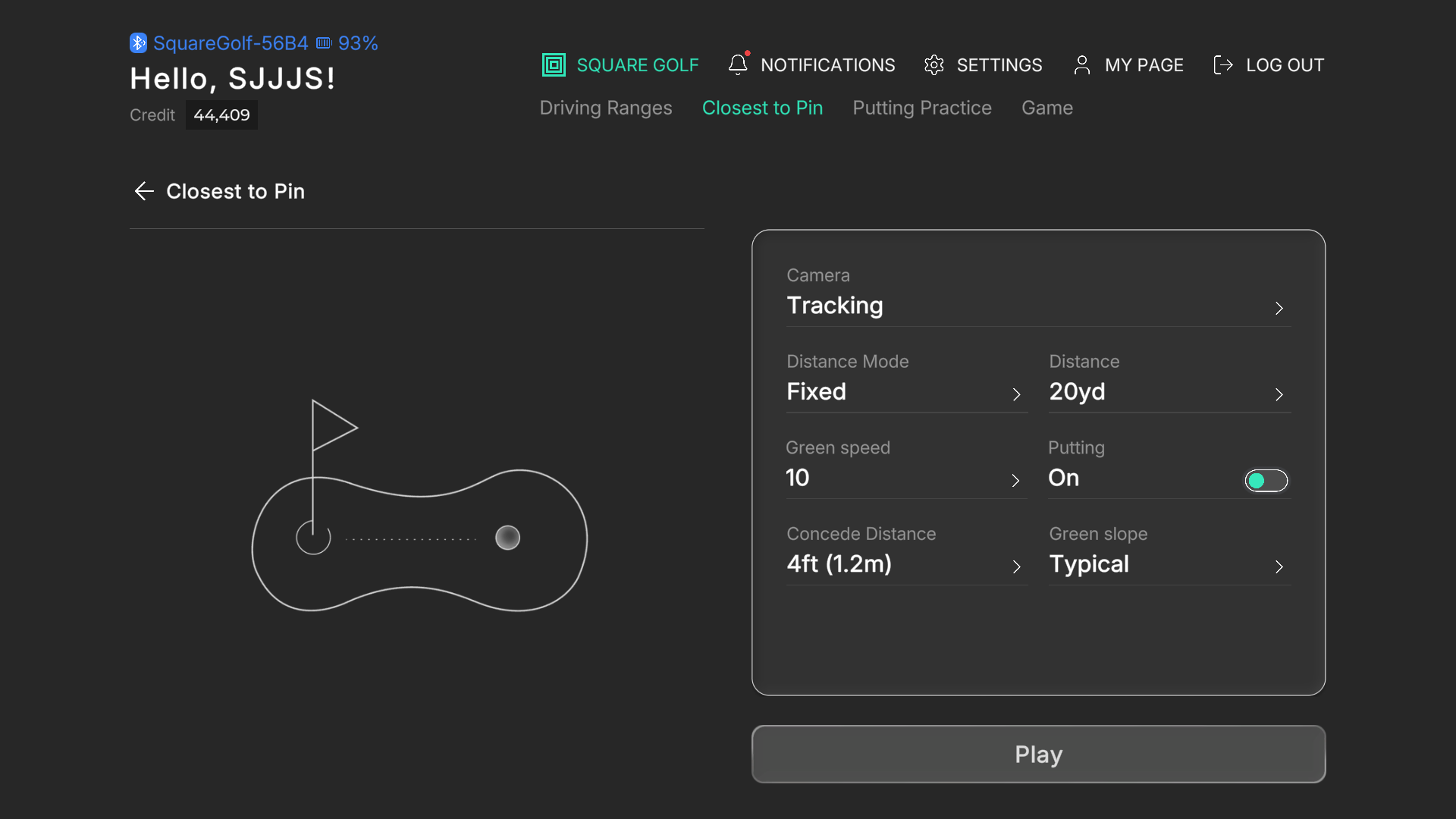This screenshot has height=819, width=1456.
Task: Click the Log Out door icon
Action: tap(1223, 65)
